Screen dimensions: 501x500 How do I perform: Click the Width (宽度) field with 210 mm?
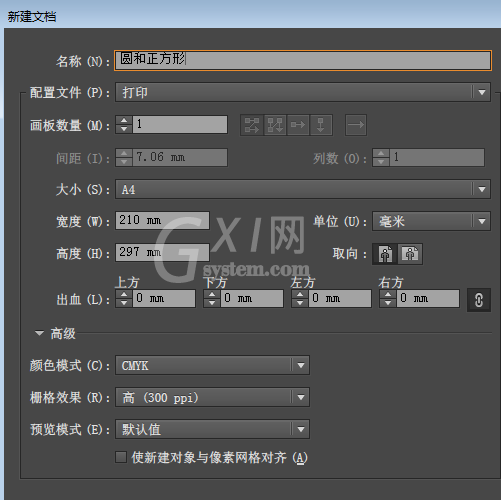[x=162, y=220]
